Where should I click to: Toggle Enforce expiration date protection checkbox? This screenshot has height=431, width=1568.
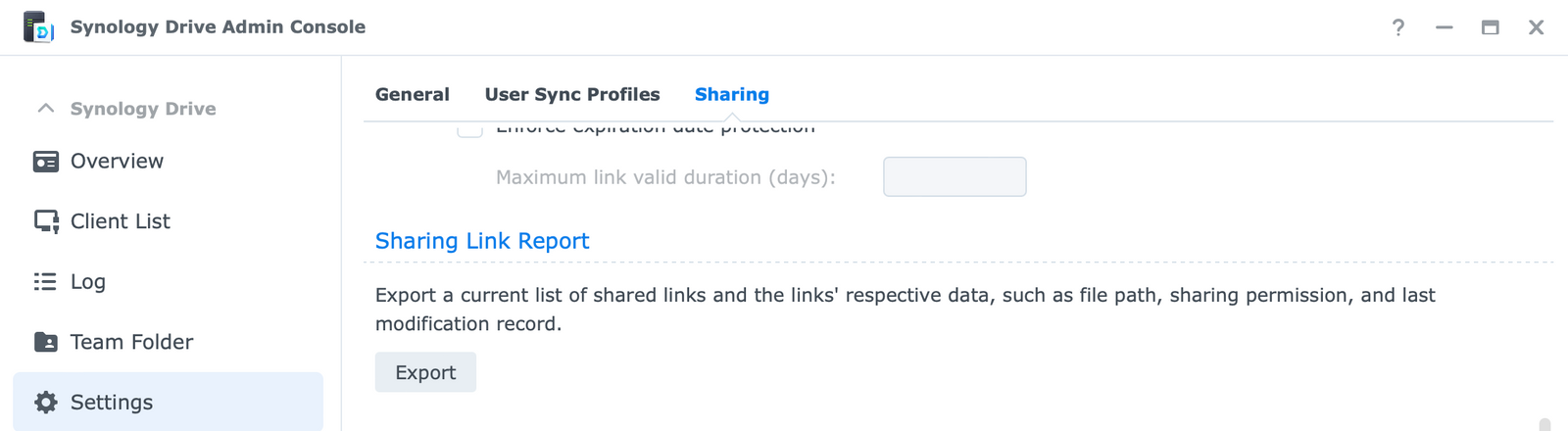pos(470,129)
